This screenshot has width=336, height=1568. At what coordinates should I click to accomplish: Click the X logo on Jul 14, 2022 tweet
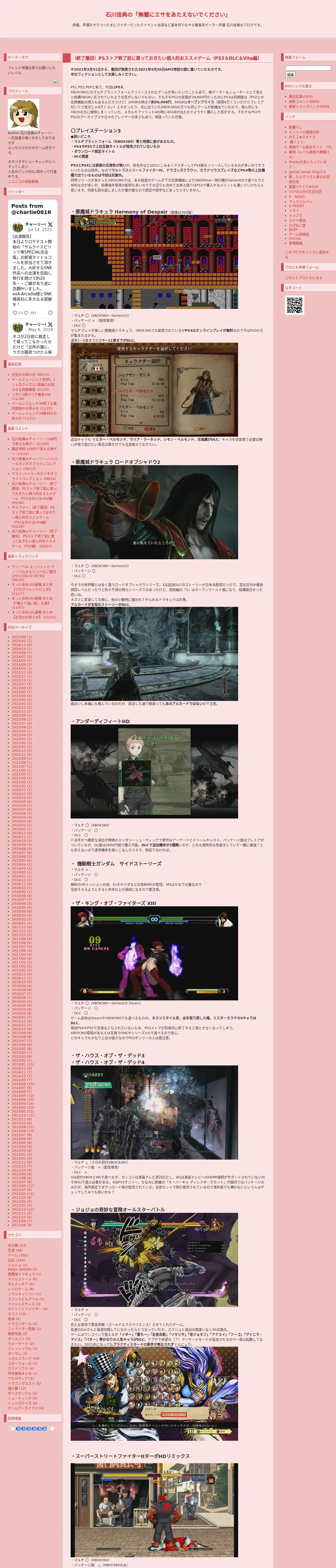(50, 224)
